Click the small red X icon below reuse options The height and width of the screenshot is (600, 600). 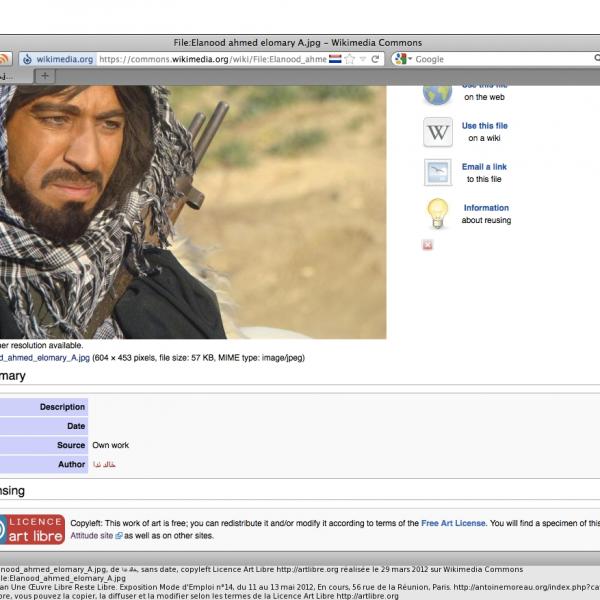tap(427, 245)
